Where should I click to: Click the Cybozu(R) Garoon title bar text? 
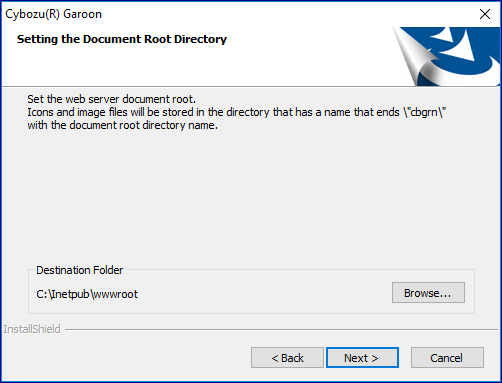54,14
